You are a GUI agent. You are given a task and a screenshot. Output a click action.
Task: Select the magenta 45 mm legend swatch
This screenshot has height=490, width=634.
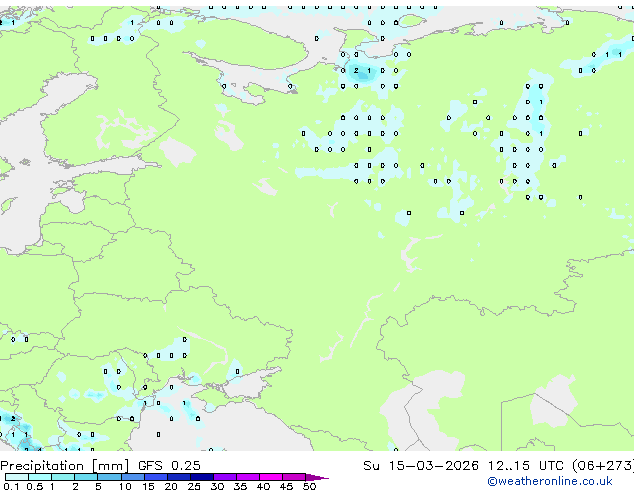[x=294, y=477]
